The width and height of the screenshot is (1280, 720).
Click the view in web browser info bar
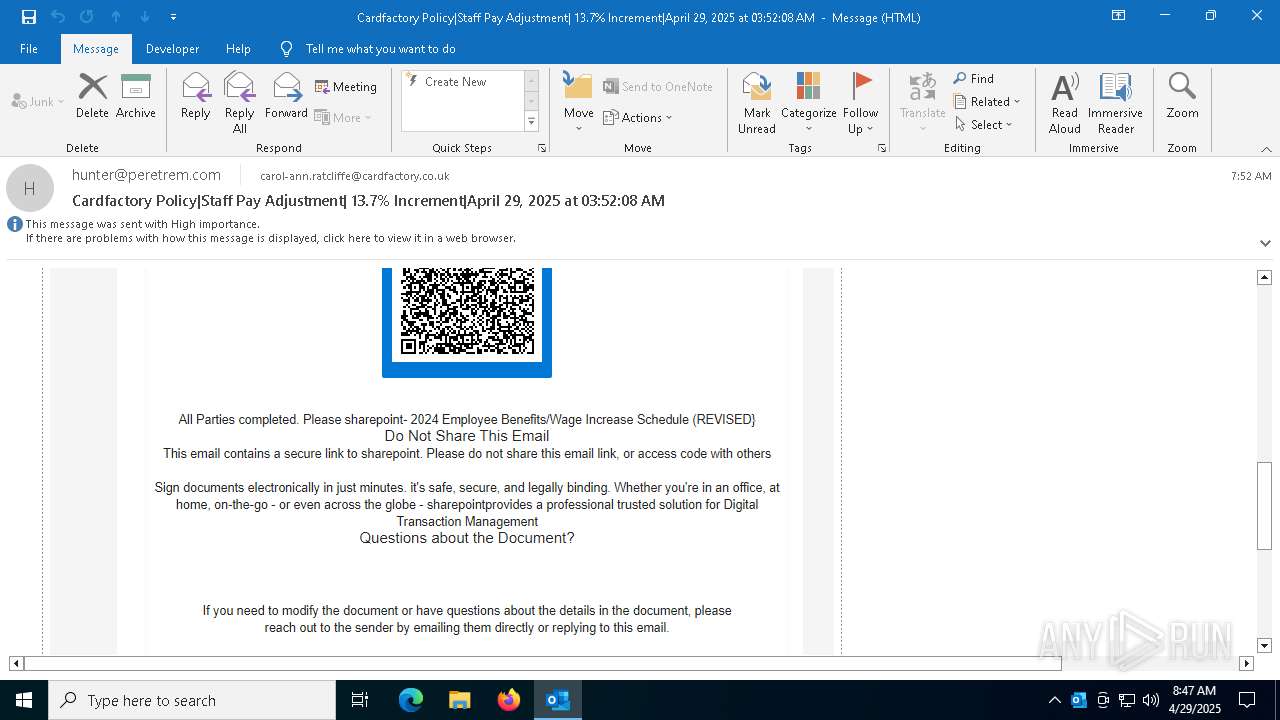[x=271, y=238]
